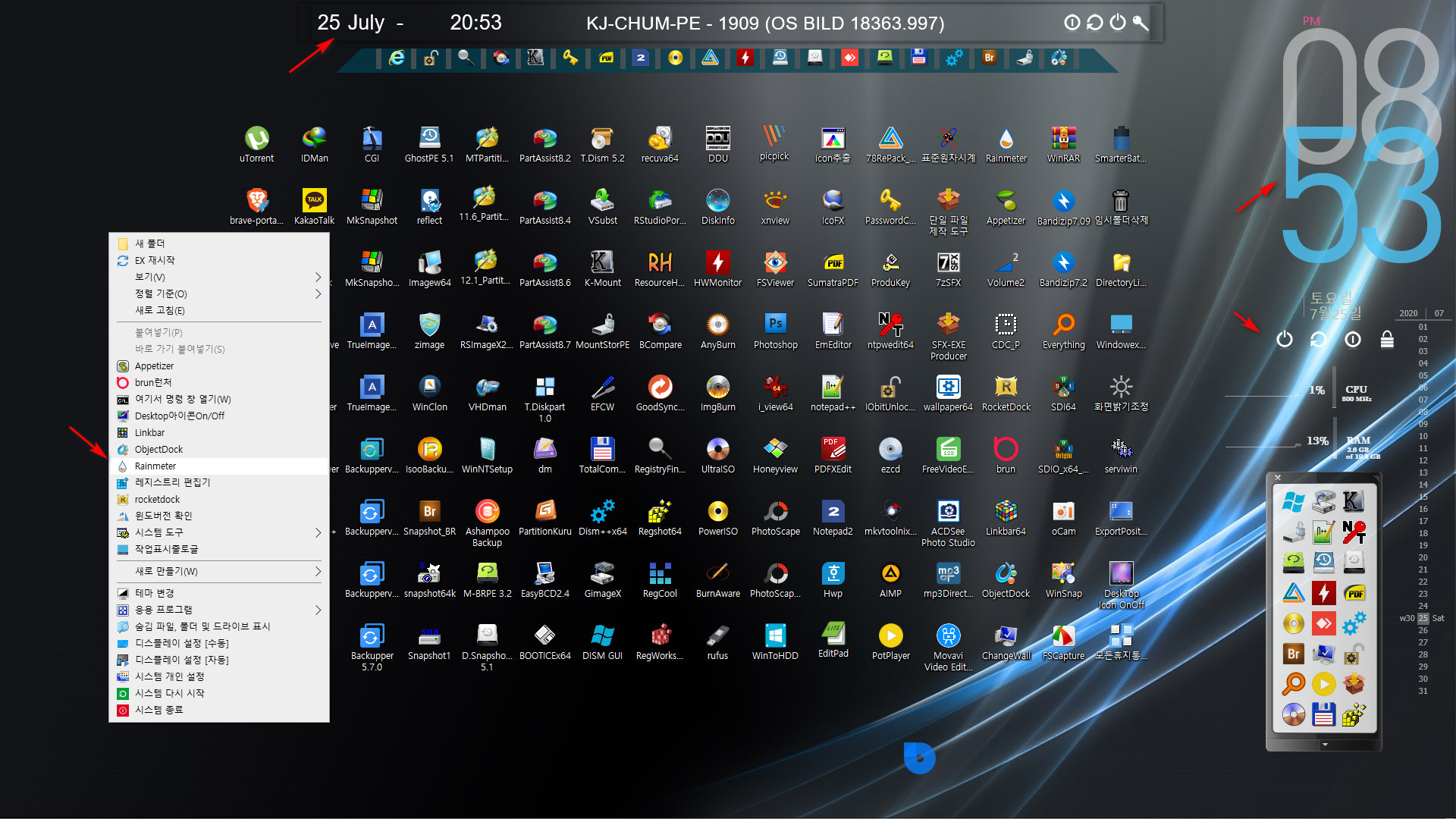Viewport: 1456px width, 819px height.
Task: Launch the PotPlayer shortcut
Action: pyautogui.click(x=890, y=642)
